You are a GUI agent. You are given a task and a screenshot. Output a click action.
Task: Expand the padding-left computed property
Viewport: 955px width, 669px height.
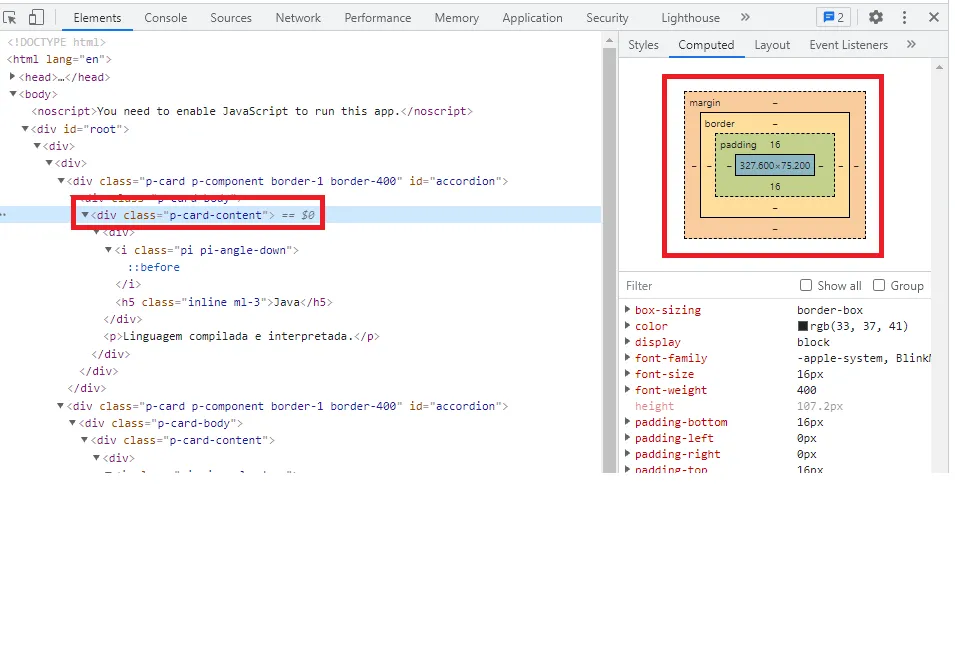[x=627, y=437]
